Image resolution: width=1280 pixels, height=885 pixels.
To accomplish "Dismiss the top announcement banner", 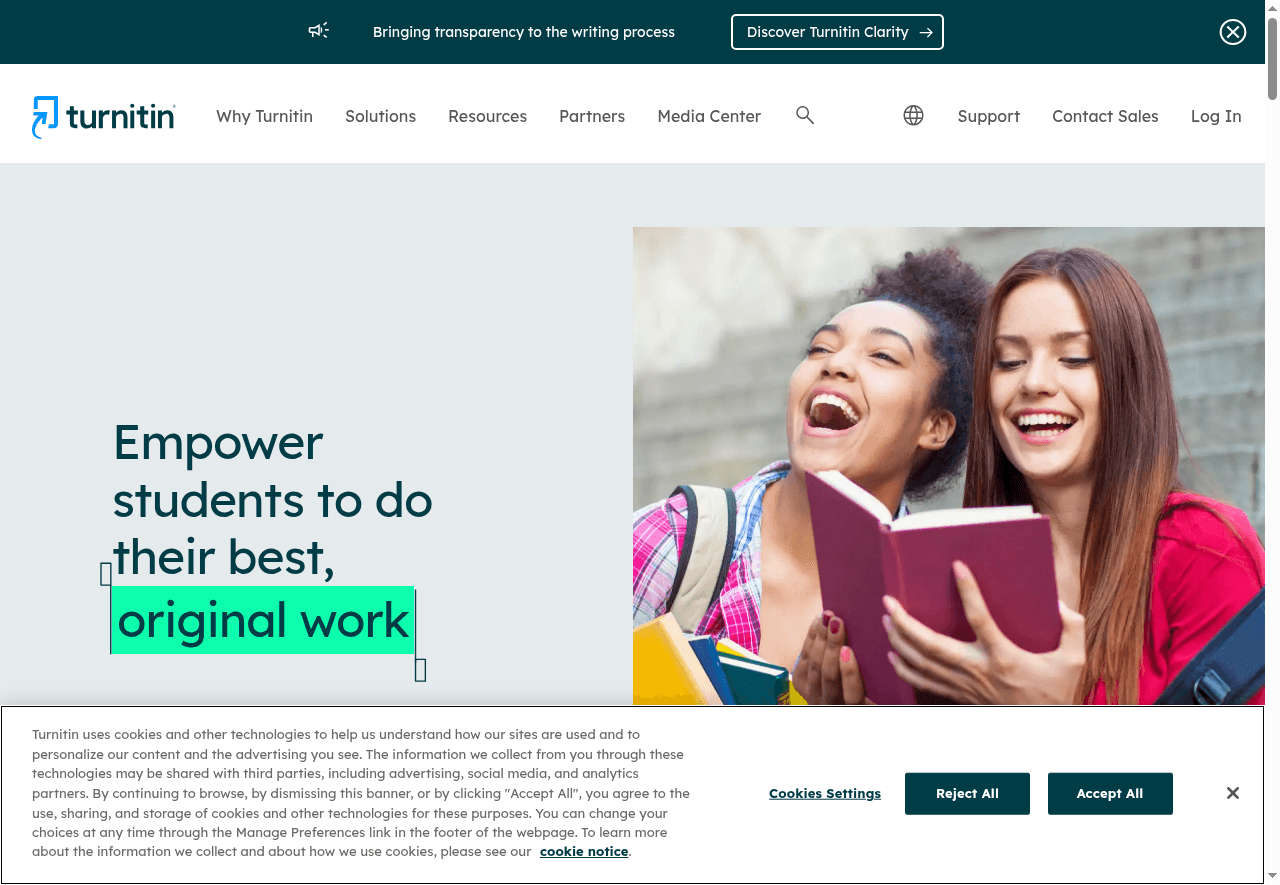I will (x=1233, y=32).
